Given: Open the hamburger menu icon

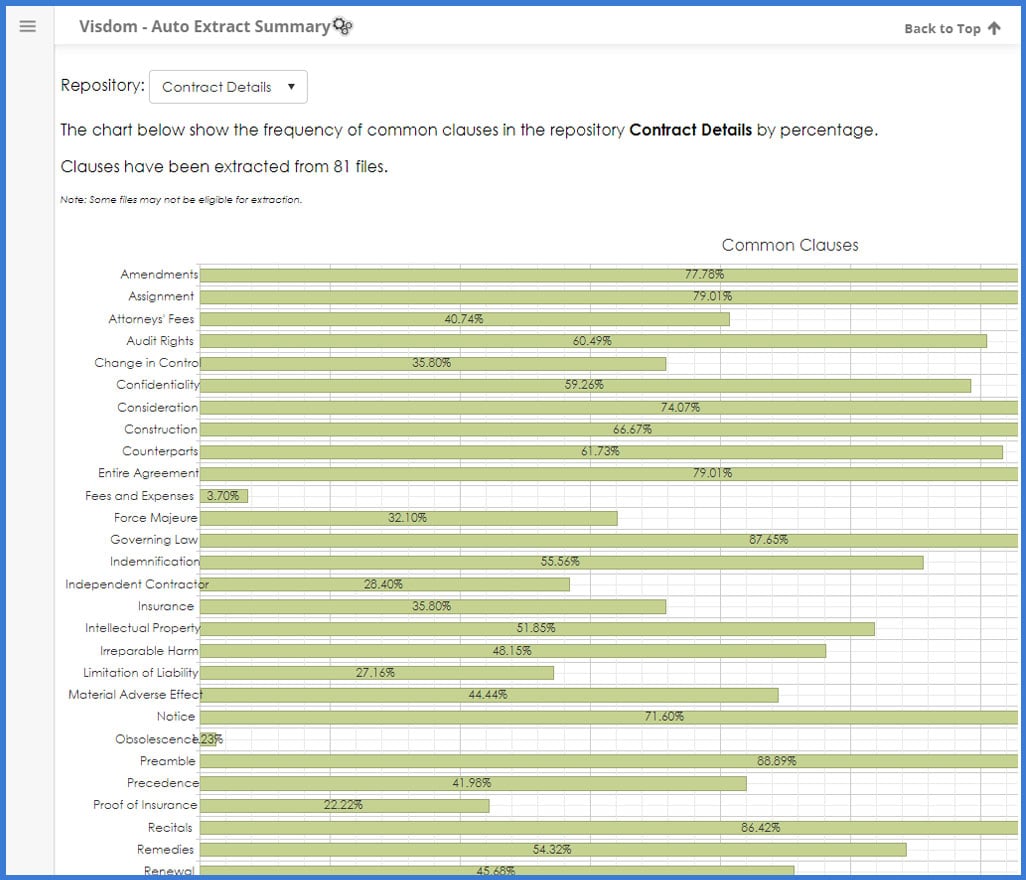Looking at the screenshot, I should pyautogui.click(x=28, y=26).
